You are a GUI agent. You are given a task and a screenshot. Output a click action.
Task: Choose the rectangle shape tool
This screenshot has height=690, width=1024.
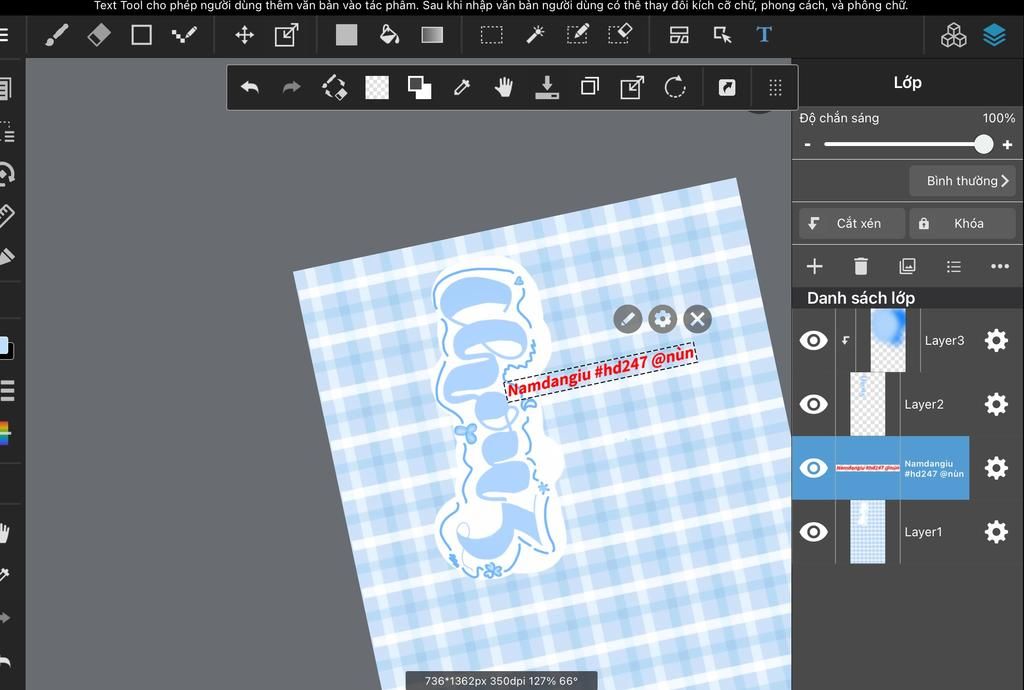[141, 35]
